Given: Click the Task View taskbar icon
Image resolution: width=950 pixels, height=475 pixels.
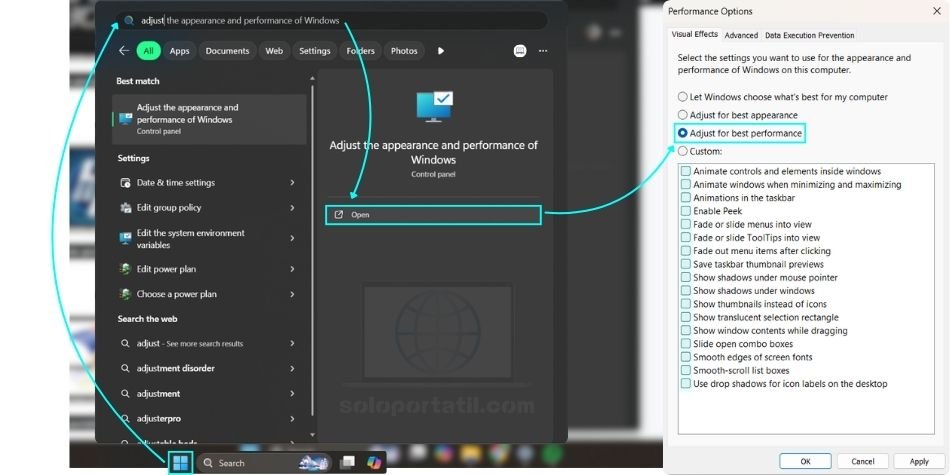Looking at the screenshot, I should [347, 462].
